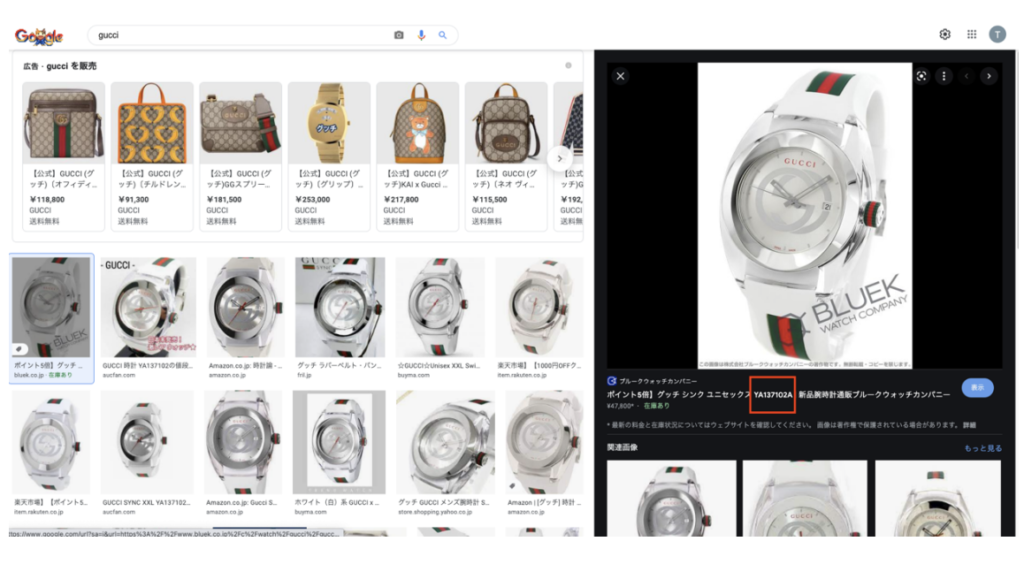This screenshot has width=1024, height=564.
Task: Open the account avatar "T"
Action: tap(997, 34)
